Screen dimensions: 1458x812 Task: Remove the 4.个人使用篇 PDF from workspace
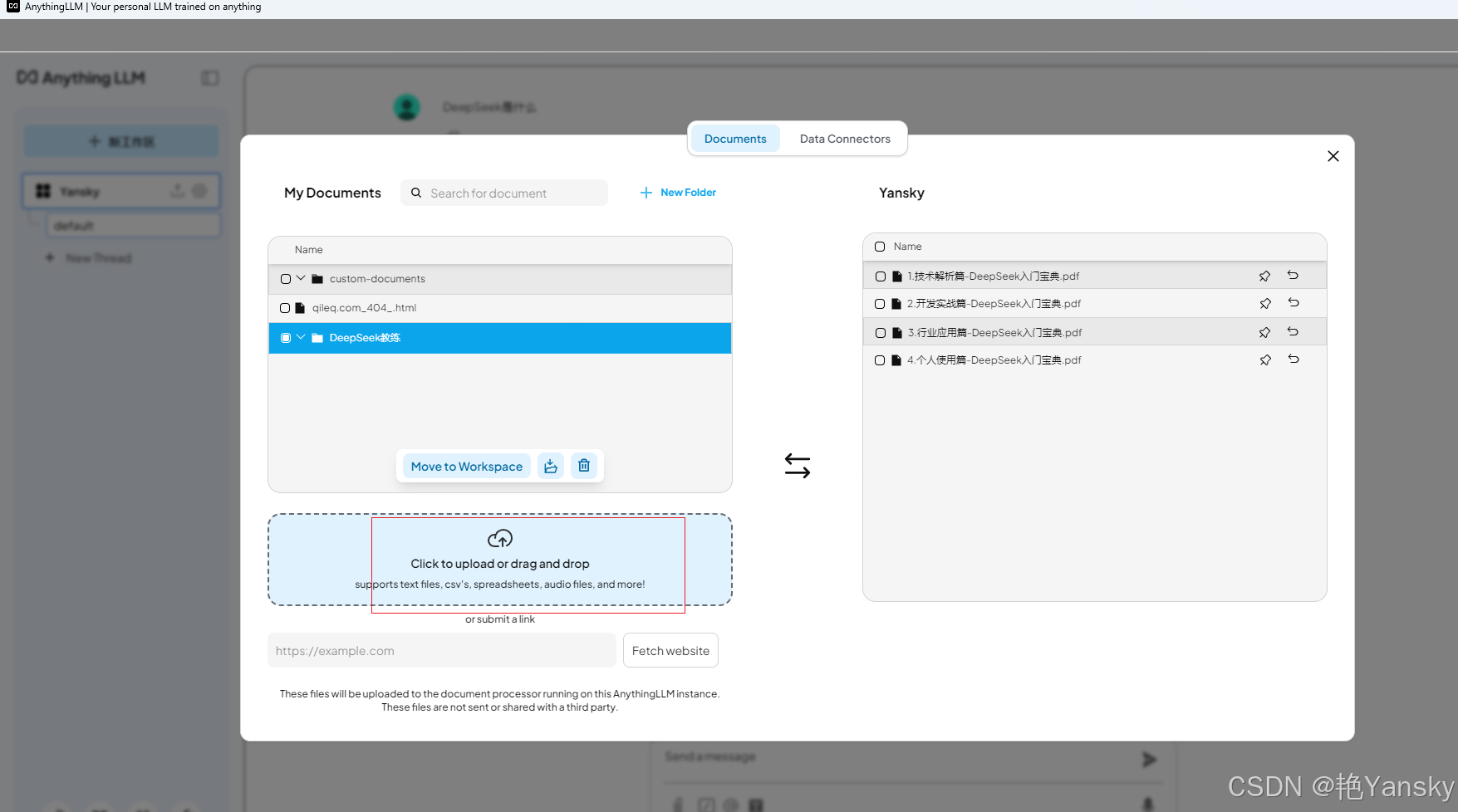tap(1294, 359)
